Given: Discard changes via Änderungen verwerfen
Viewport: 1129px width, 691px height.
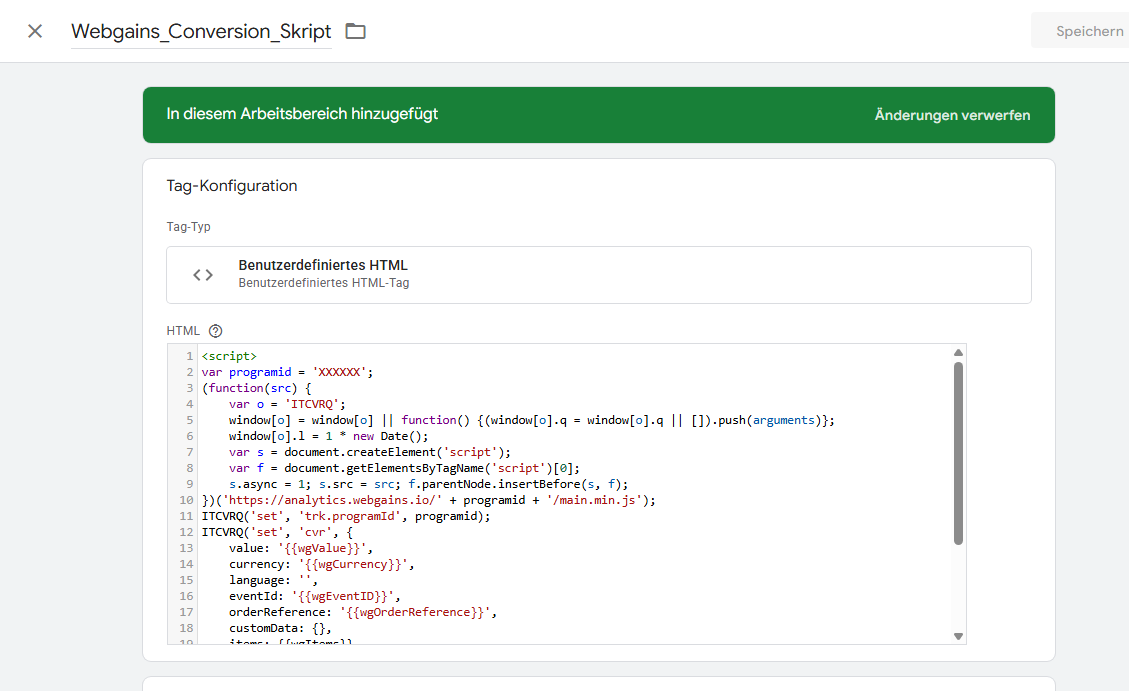Looking at the screenshot, I should tap(952, 115).
